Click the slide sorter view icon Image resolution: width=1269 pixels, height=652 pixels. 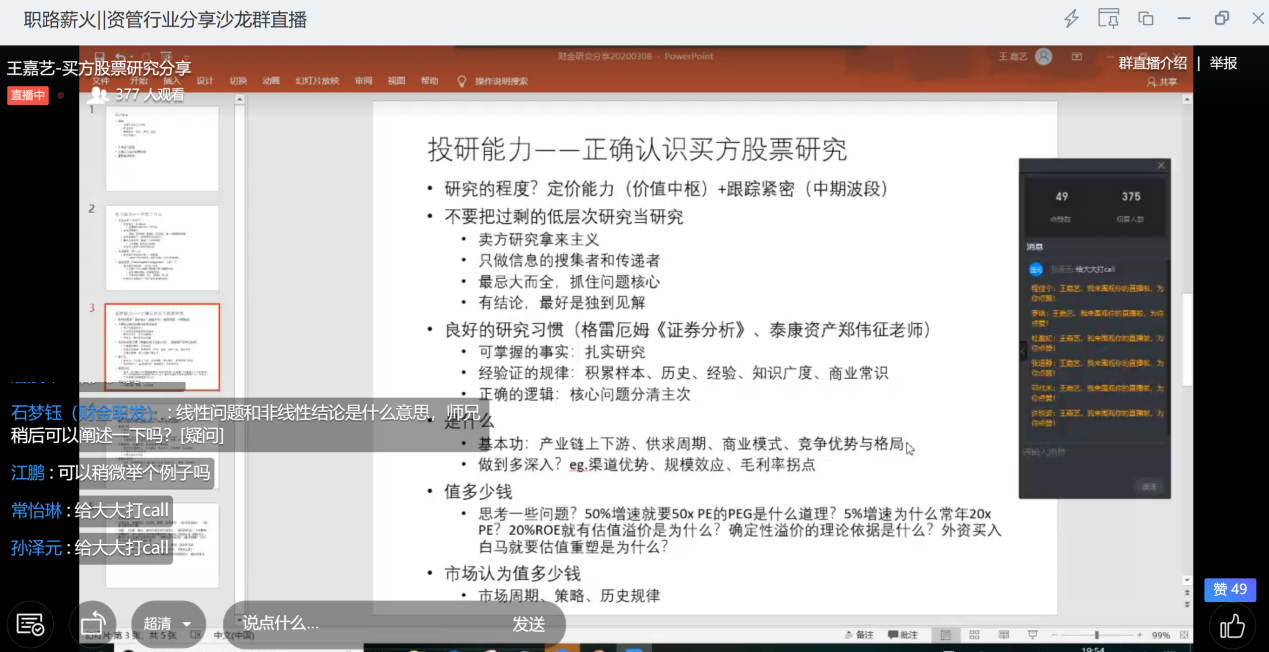(974, 635)
